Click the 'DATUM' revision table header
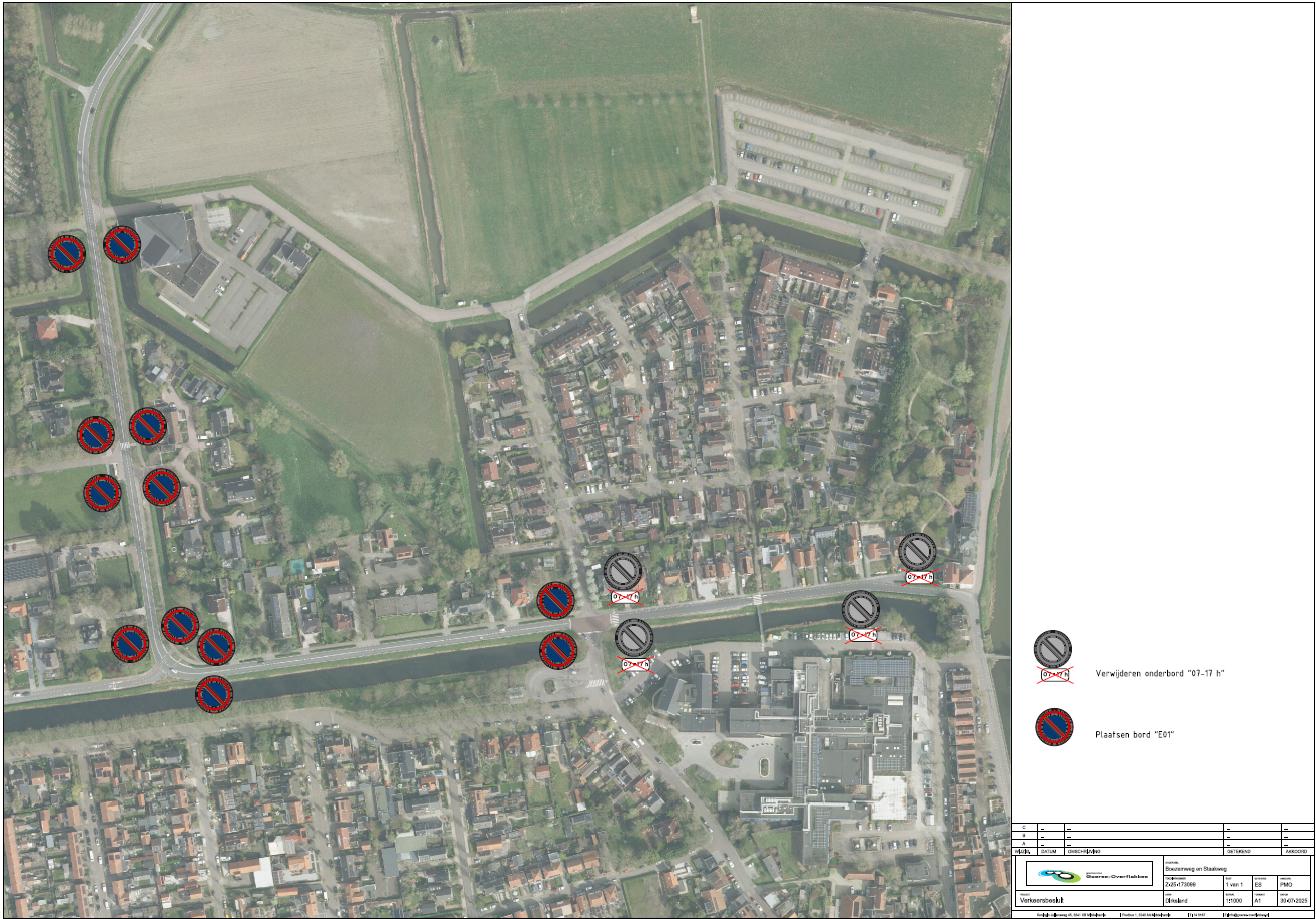This screenshot has height=919, width=1316. (x=1048, y=851)
